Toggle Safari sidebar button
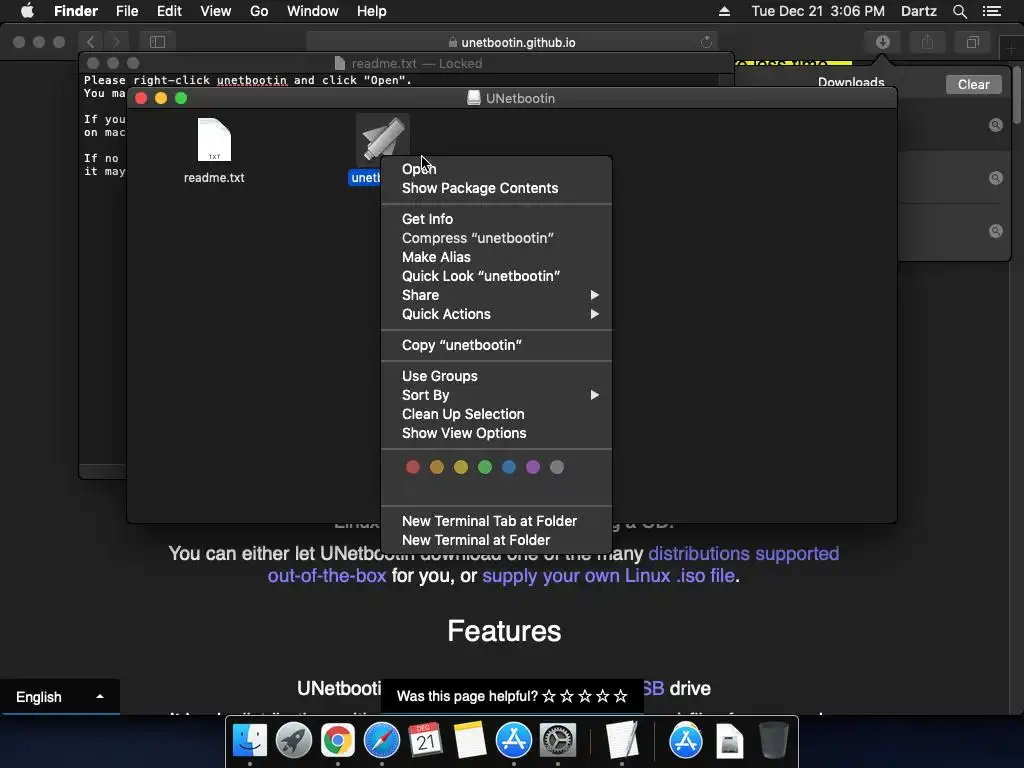The image size is (1024, 768). (157, 42)
